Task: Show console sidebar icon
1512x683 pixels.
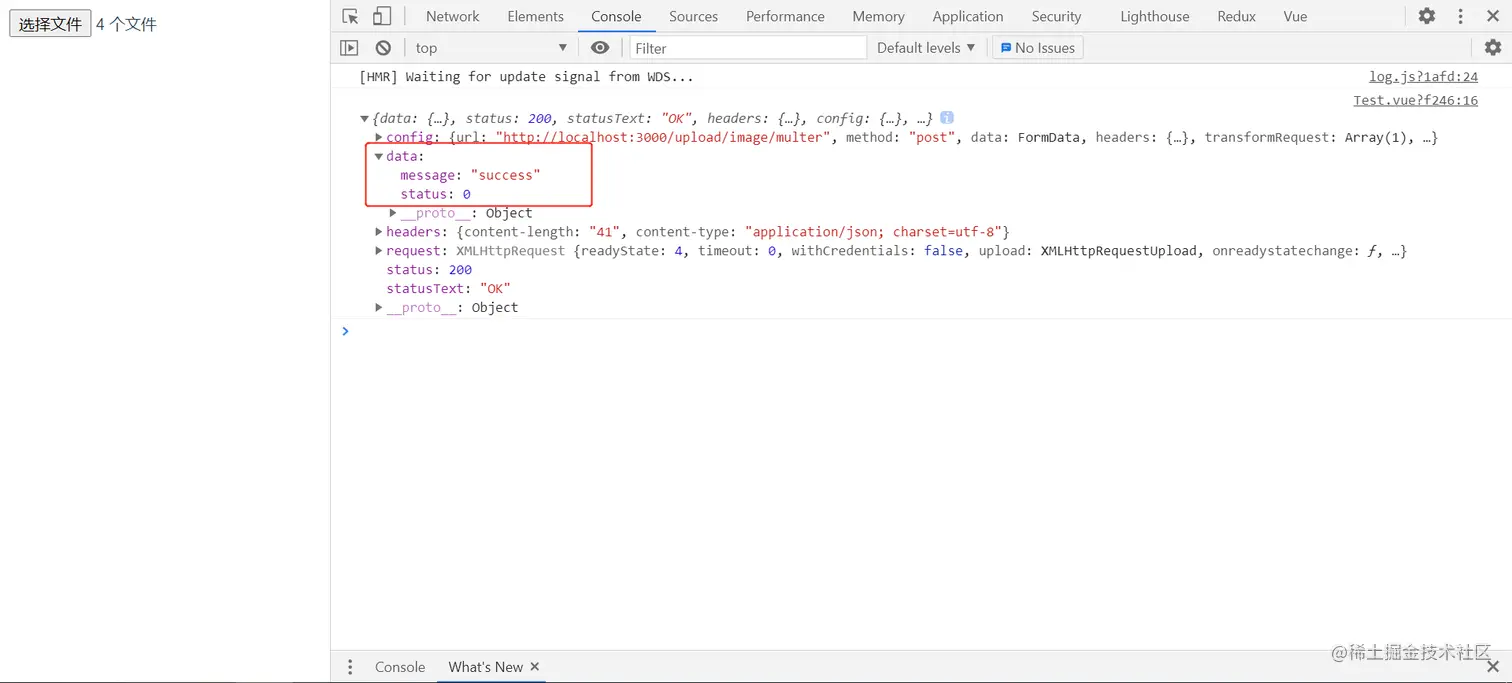Action: 349,47
